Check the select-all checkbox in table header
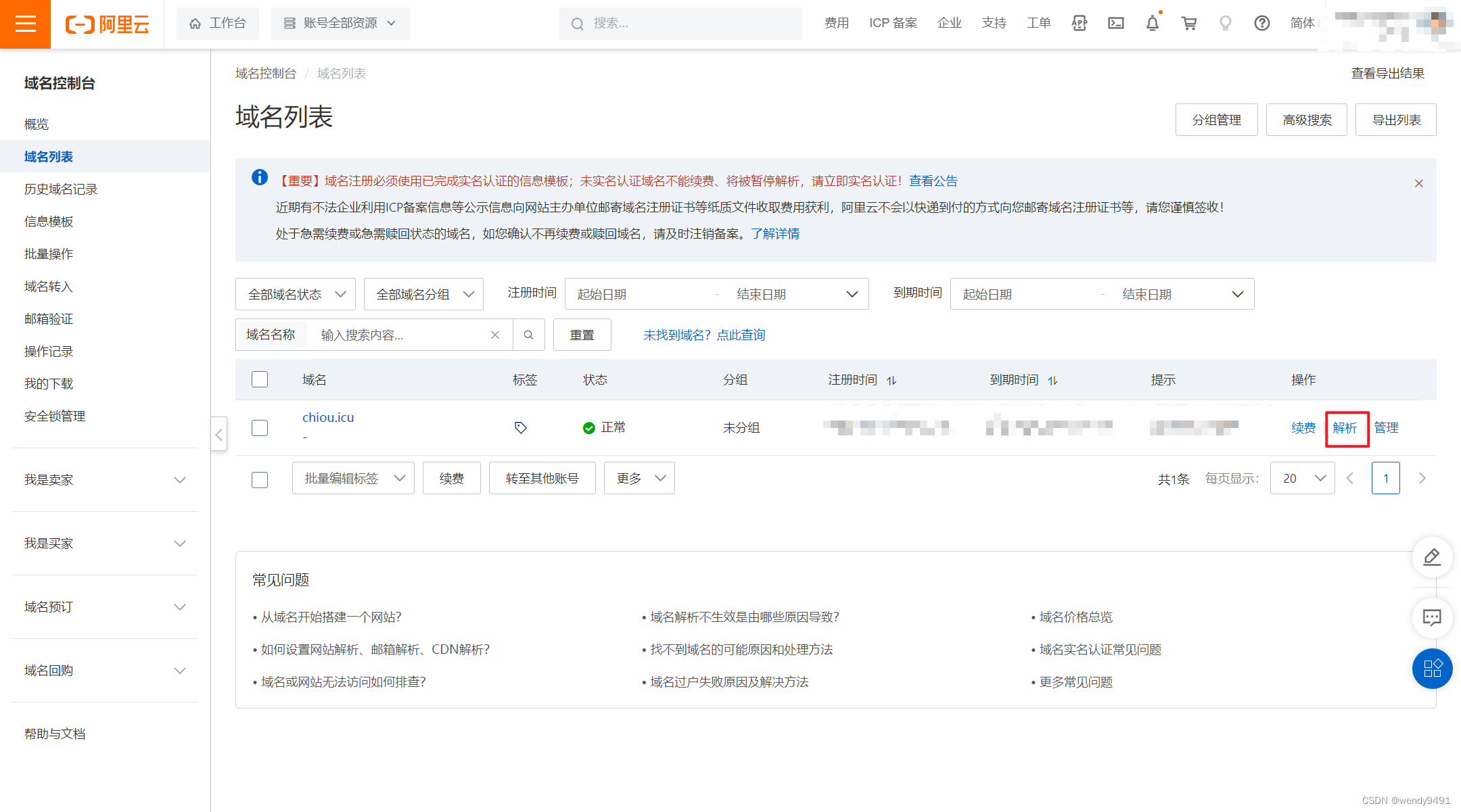This screenshot has width=1461, height=812. coord(260,379)
